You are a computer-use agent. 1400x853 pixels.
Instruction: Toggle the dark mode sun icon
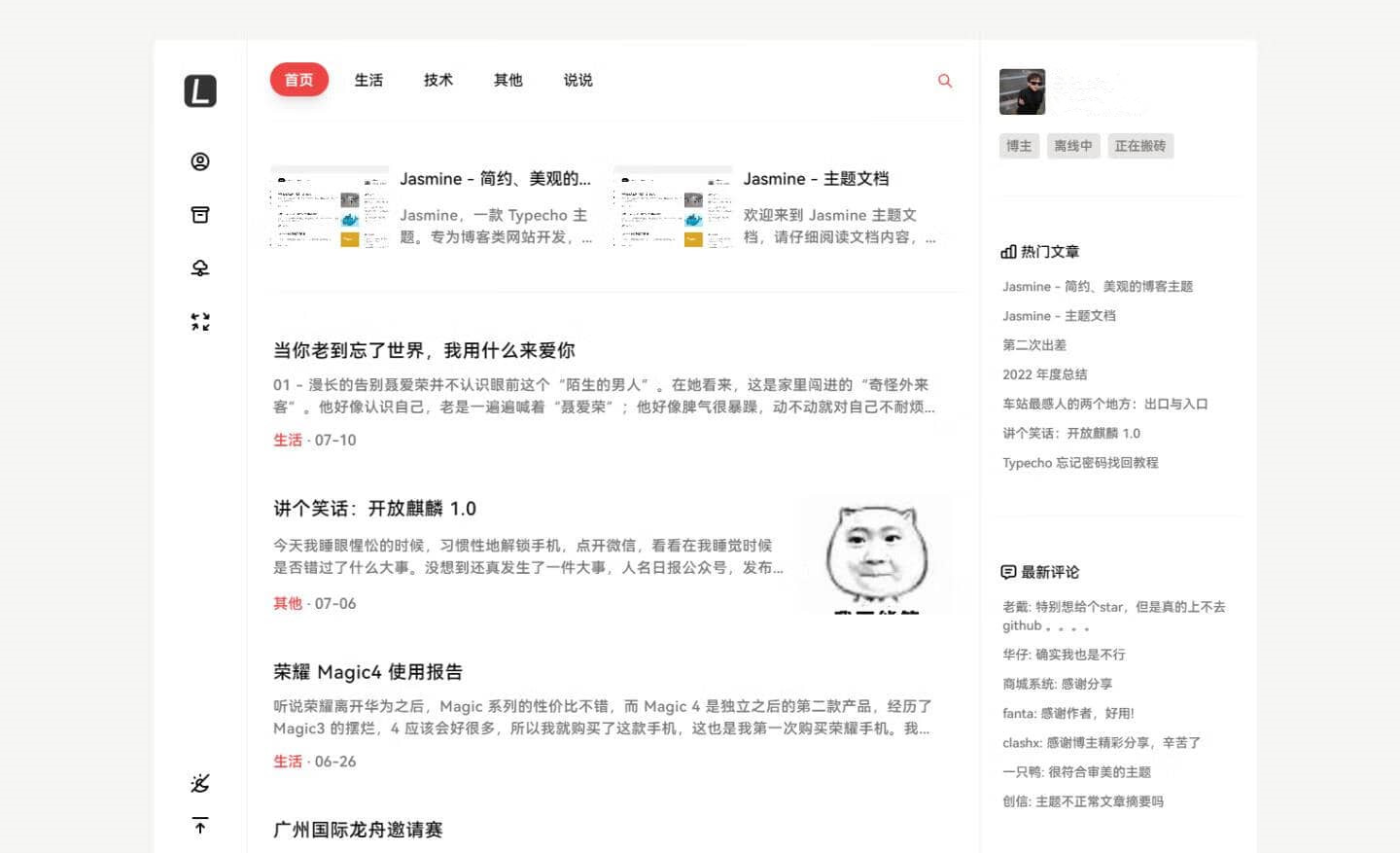200,783
